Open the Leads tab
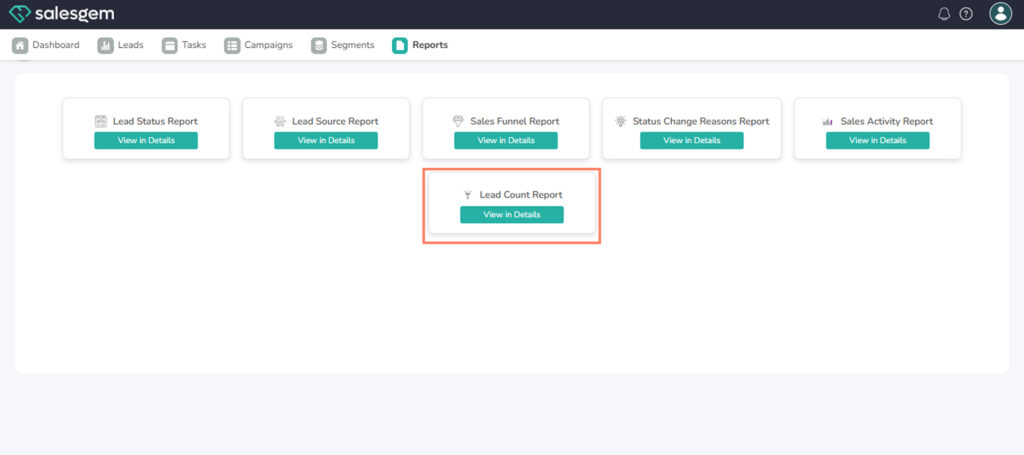This screenshot has height=455, width=1024. [x=121, y=45]
